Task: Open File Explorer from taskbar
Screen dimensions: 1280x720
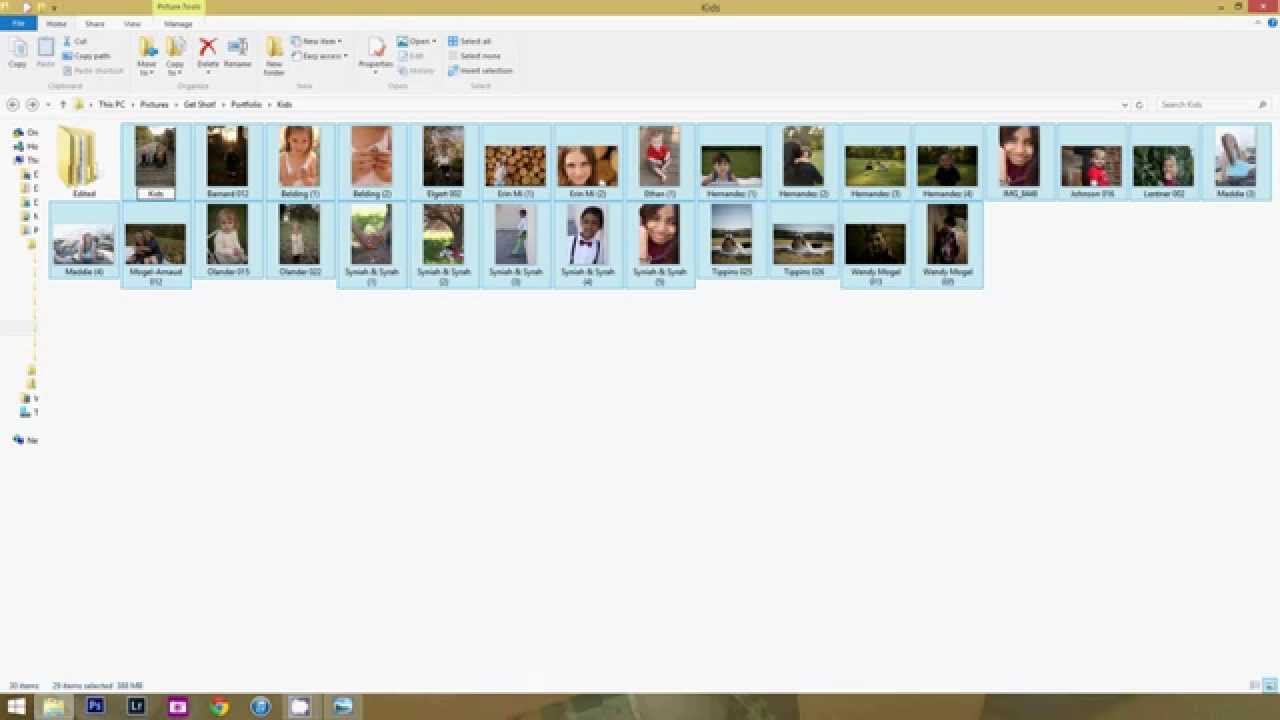Action: [54, 706]
